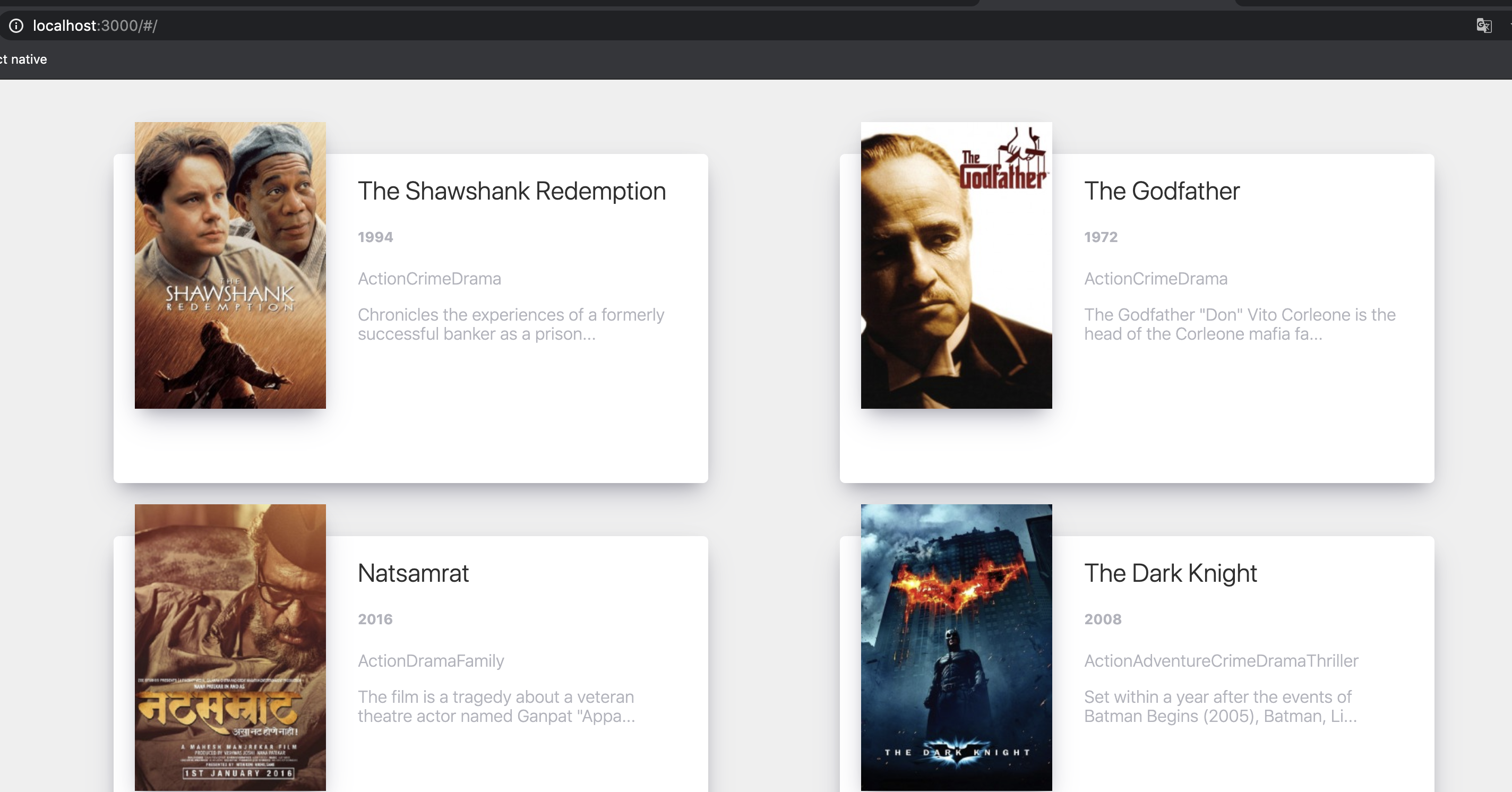Click The Dark Knight poster image
1512x792 pixels.
click(x=956, y=647)
